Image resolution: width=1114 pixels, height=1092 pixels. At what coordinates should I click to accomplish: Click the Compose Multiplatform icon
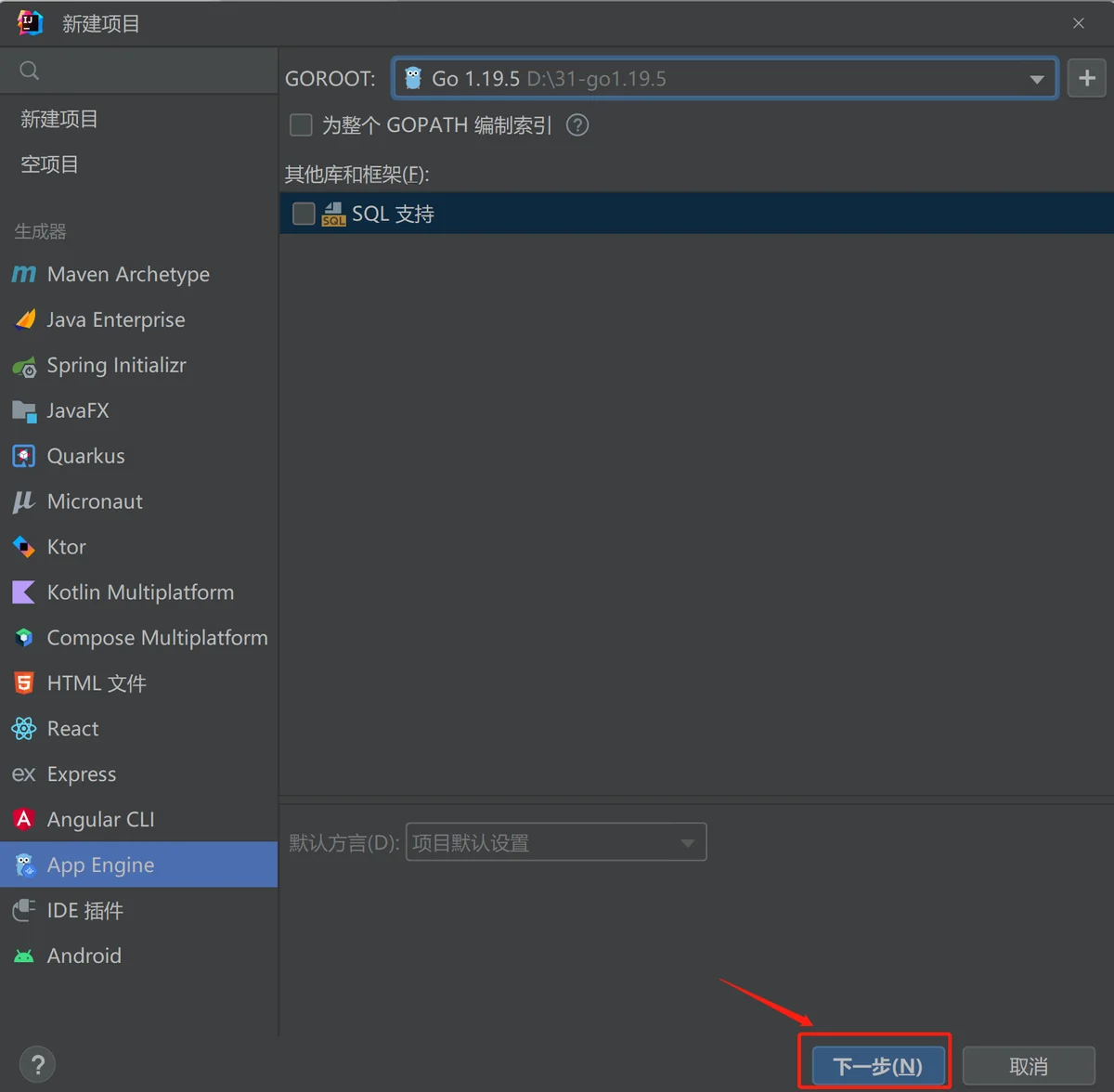click(x=24, y=638)
